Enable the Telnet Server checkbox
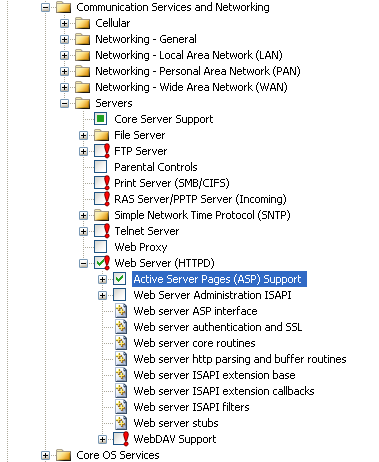Screen dimensions: 379x462 point(100,231)
